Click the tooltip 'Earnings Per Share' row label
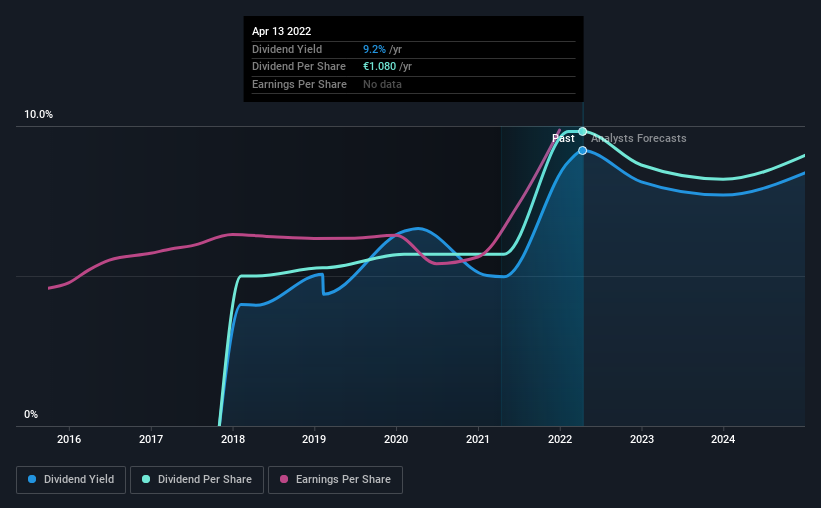821x508 pixels. (x=299, y=84)
